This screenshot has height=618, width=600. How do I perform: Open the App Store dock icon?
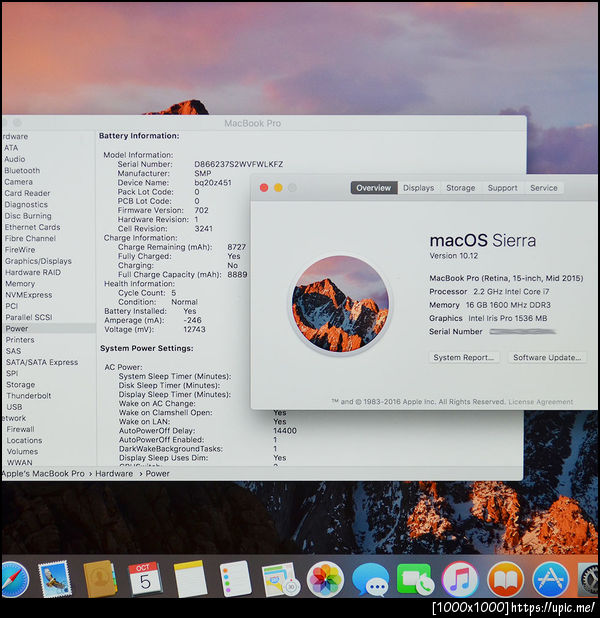551,579
